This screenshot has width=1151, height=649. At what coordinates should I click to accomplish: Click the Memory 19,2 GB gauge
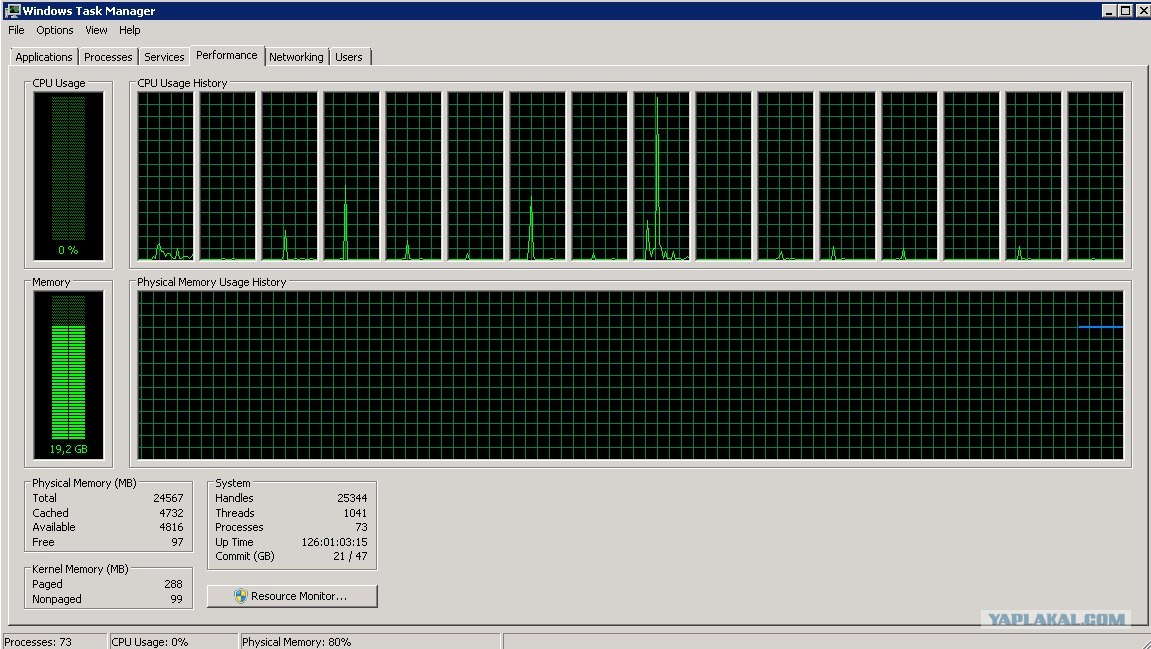(x=68, y=374)
